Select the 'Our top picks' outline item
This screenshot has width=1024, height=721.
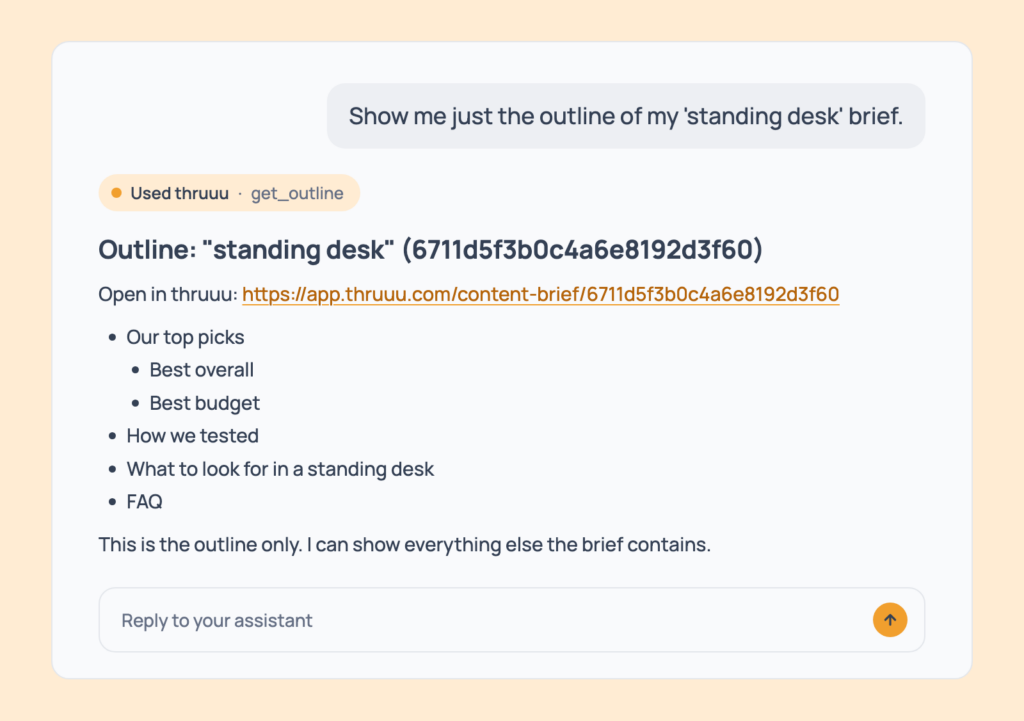[x=185, y=337]
